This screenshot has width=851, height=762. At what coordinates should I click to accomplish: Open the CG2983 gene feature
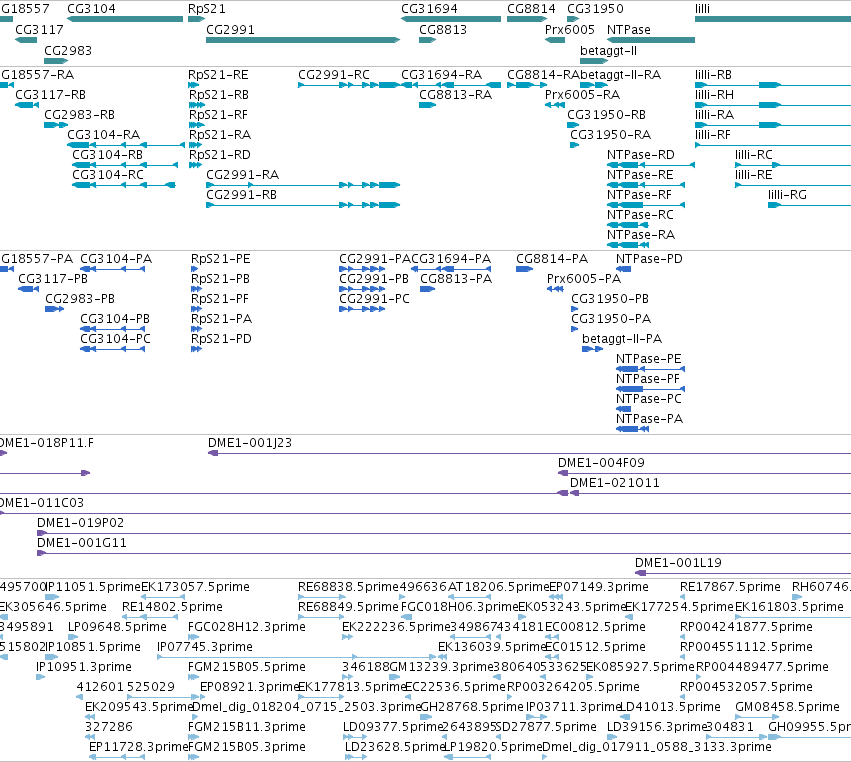tap(56, 61)
